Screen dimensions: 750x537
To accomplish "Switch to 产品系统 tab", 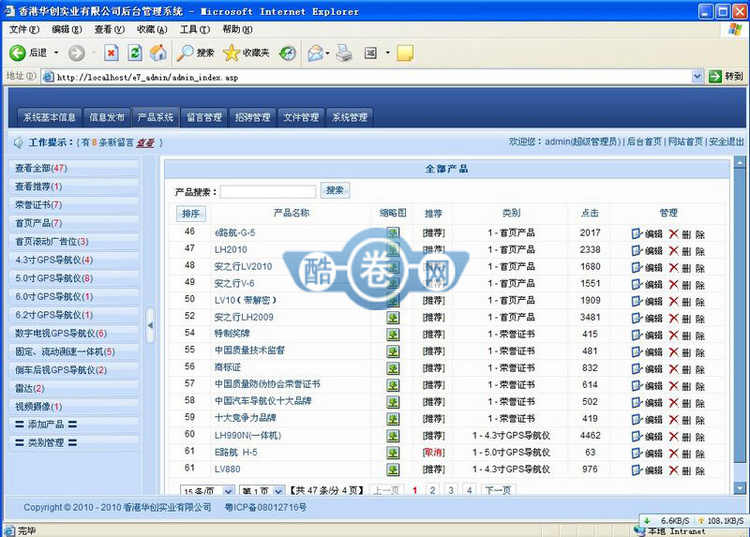I will click(155, 117).
